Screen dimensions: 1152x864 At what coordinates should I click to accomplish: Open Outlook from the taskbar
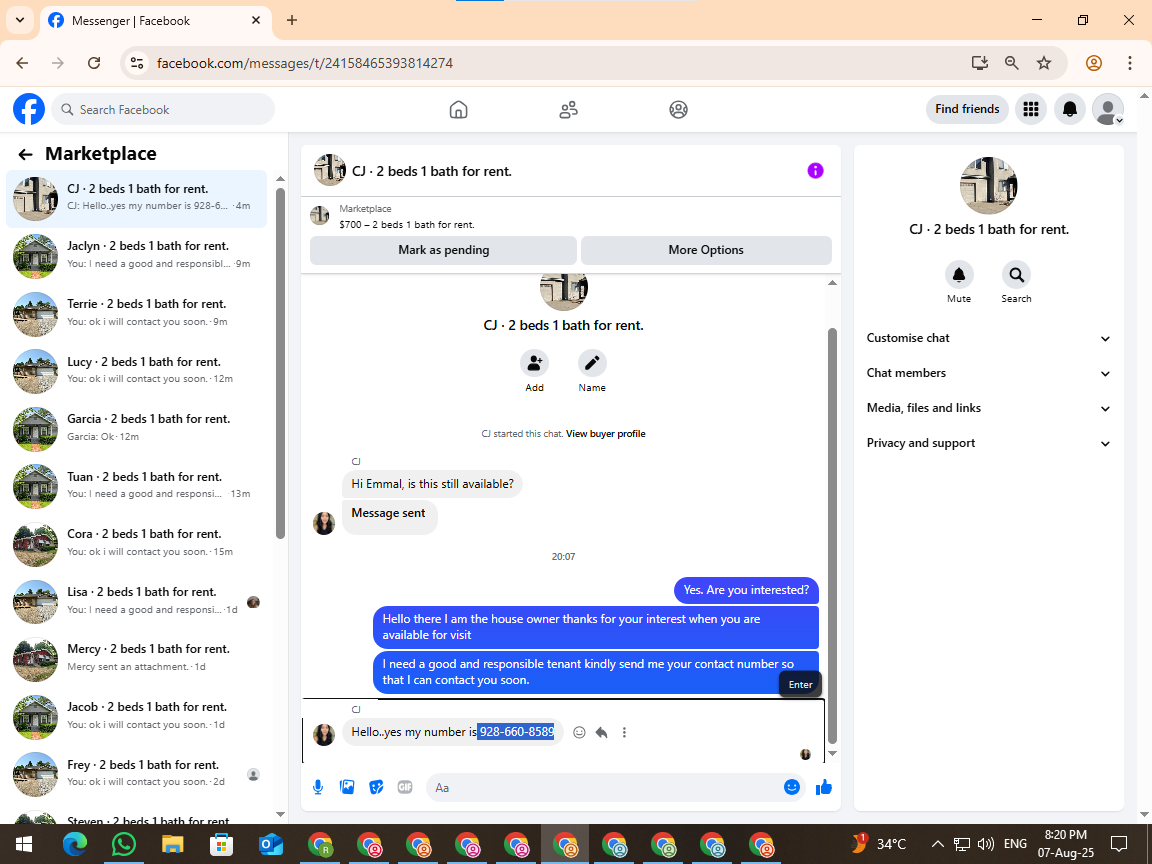click(x=270, y=844)
